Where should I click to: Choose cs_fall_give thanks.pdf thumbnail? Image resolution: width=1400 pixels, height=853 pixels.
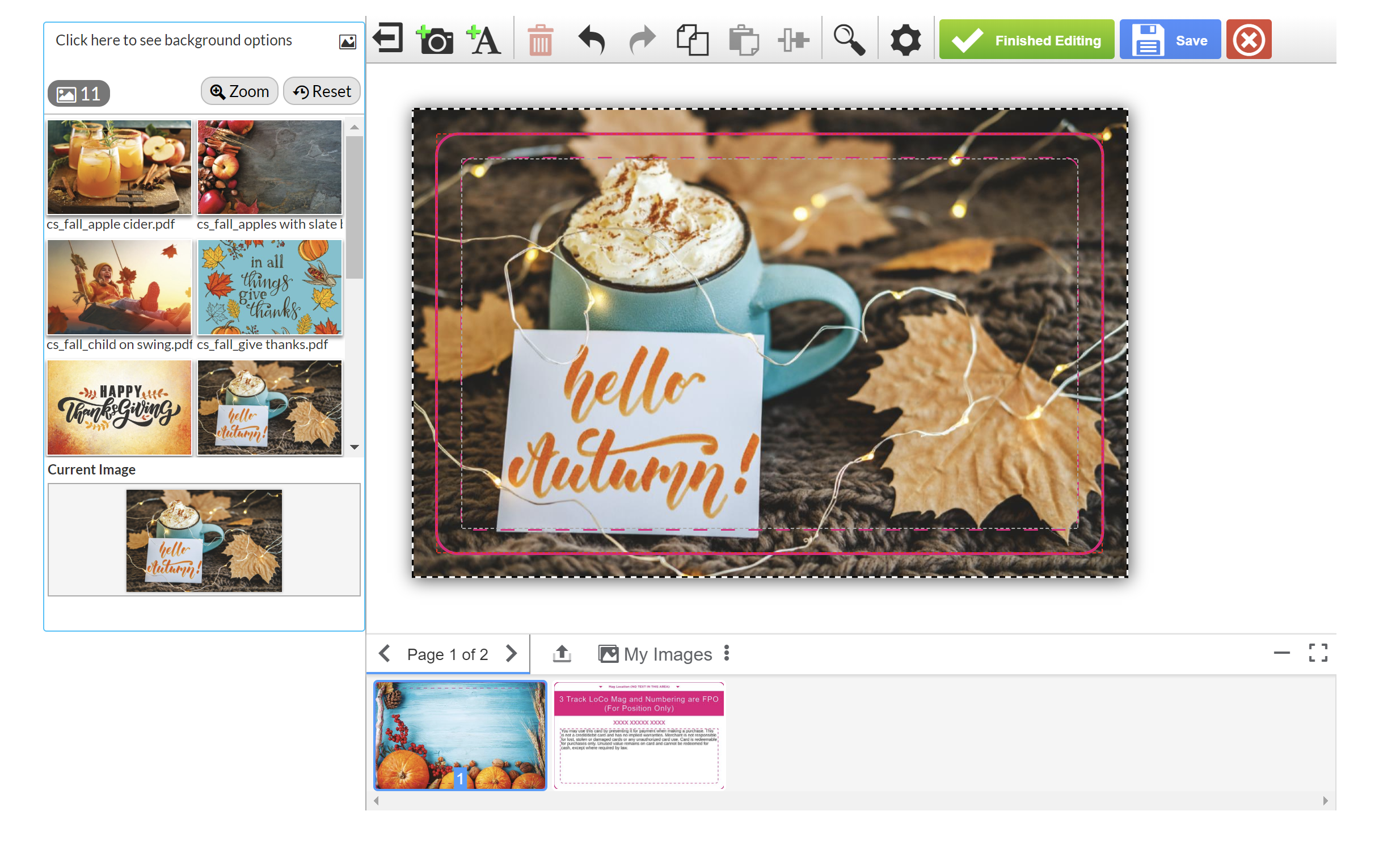coord(269,287)
